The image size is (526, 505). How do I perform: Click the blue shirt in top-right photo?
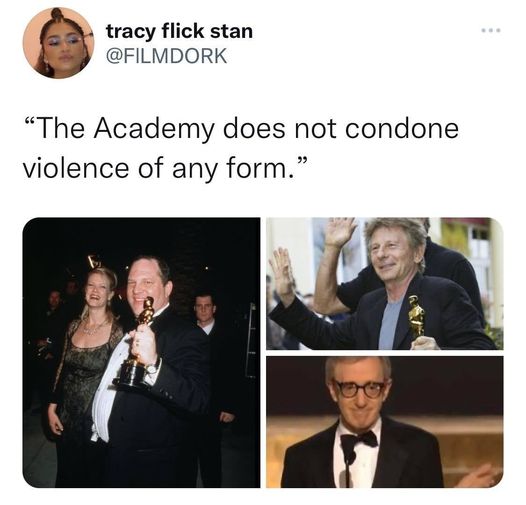390,325
